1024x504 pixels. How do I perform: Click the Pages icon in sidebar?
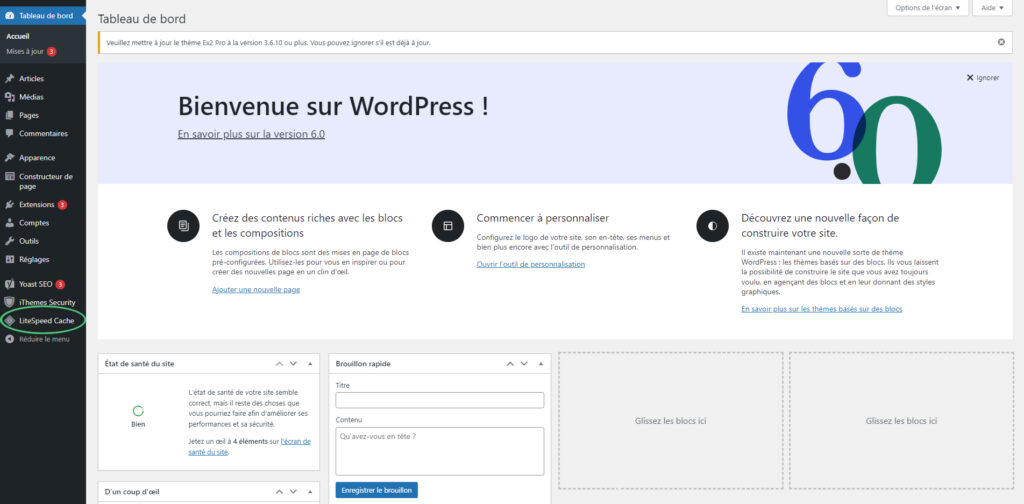(9, 115)
